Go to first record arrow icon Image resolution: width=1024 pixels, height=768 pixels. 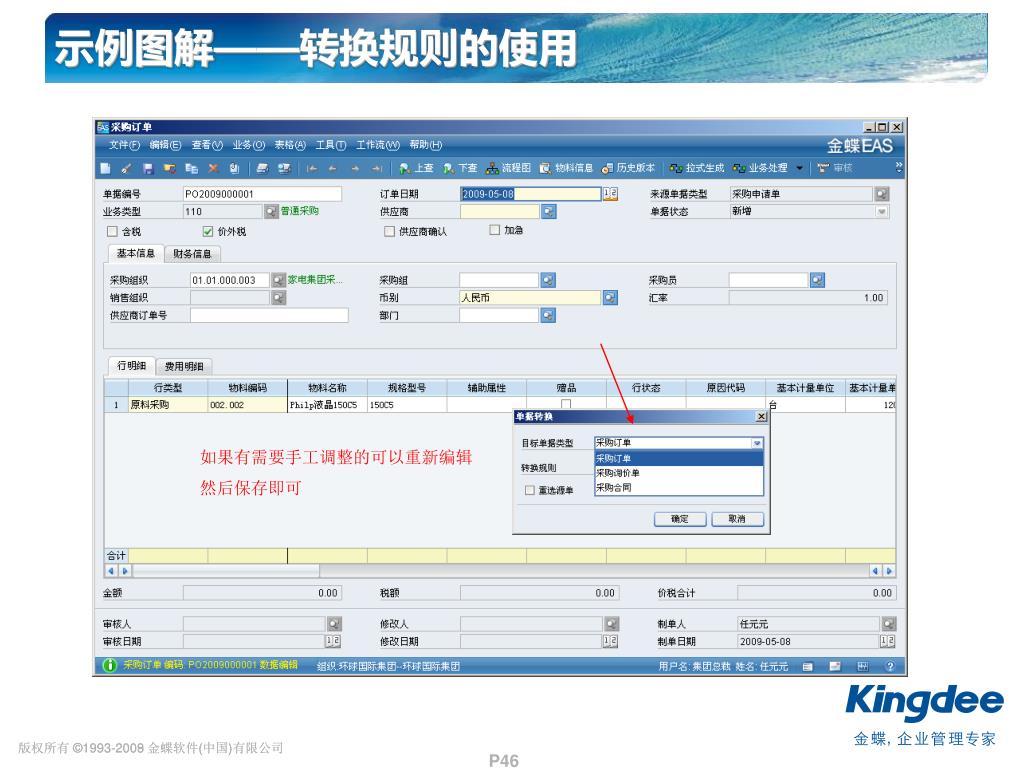[312, 168]
